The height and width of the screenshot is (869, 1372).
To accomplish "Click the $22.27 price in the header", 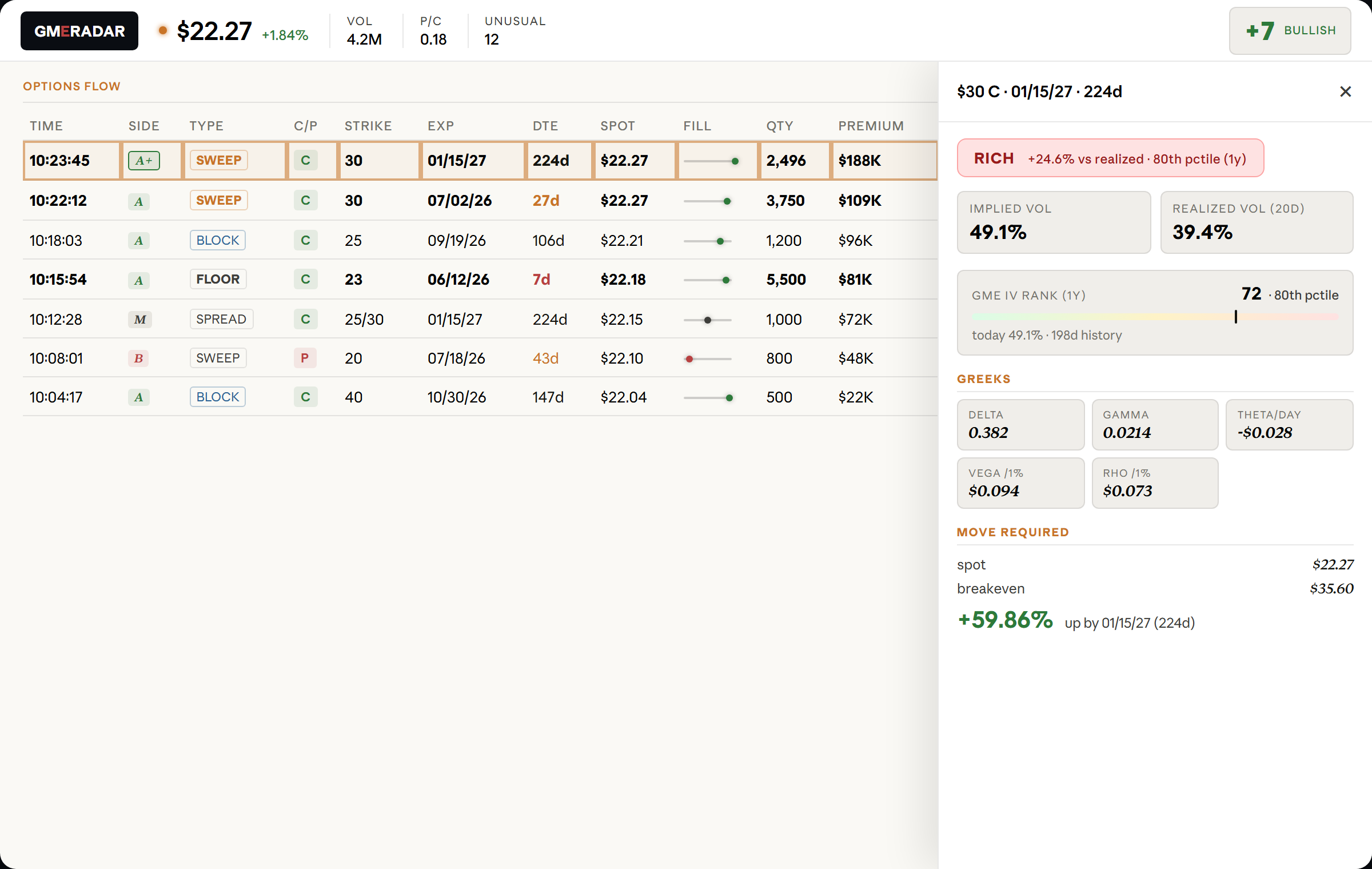I will click(214, 31).
